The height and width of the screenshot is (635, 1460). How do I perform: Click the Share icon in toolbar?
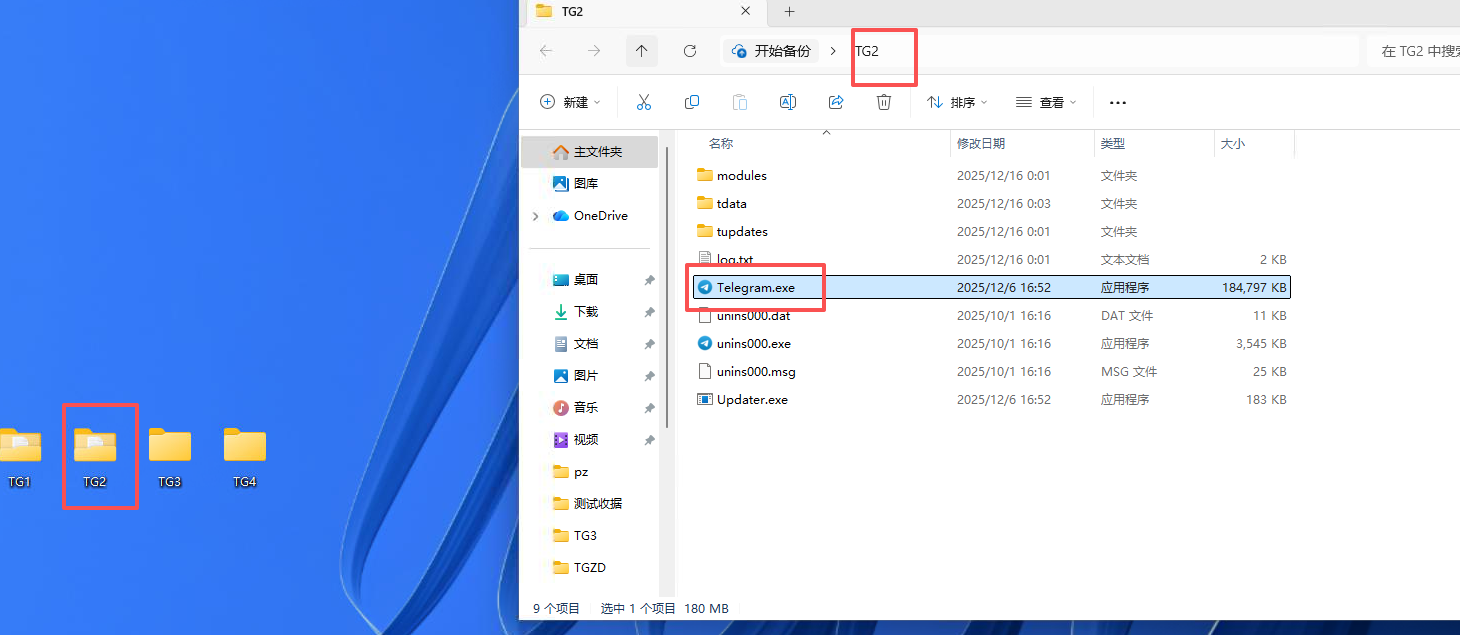836,102
